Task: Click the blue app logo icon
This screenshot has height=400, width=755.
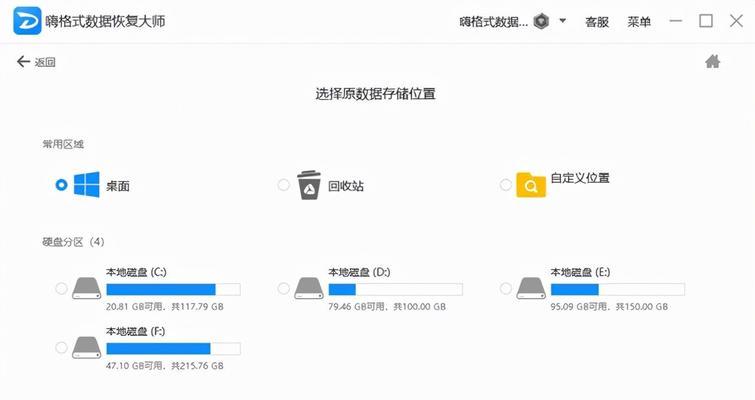Action: pos(27,21)
